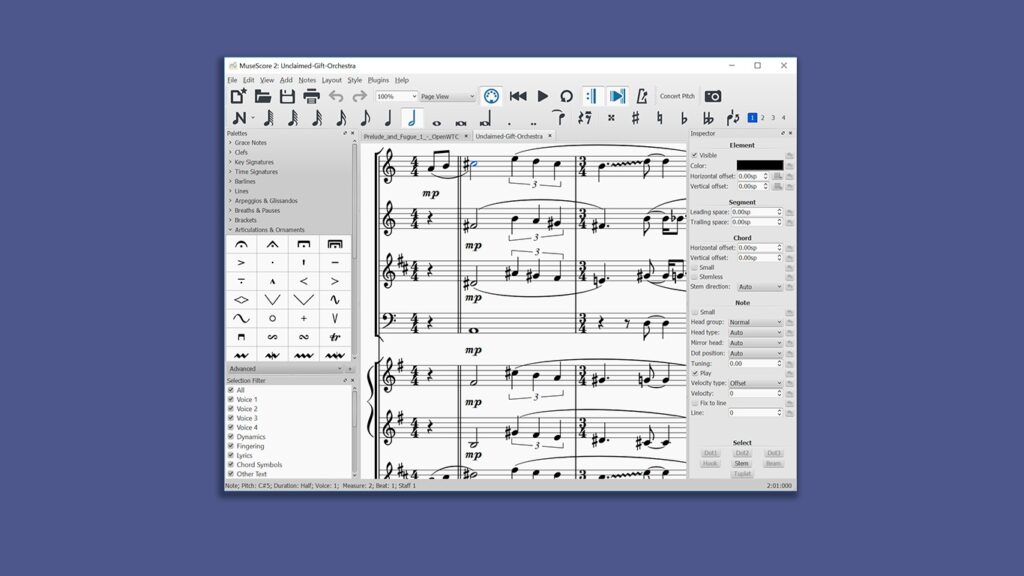Viewport: 1024px width, 576px height.
Task: Redo the last action
Action: pos(360,97)
